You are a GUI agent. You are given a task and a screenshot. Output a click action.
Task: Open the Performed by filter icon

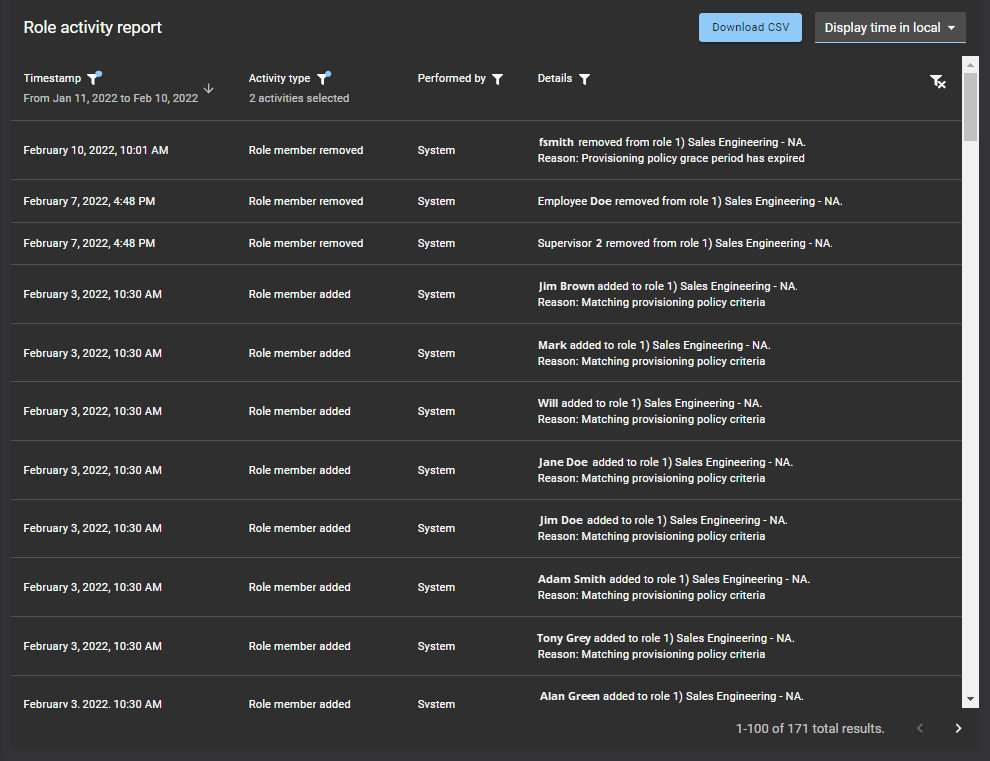tap(497, 79)
